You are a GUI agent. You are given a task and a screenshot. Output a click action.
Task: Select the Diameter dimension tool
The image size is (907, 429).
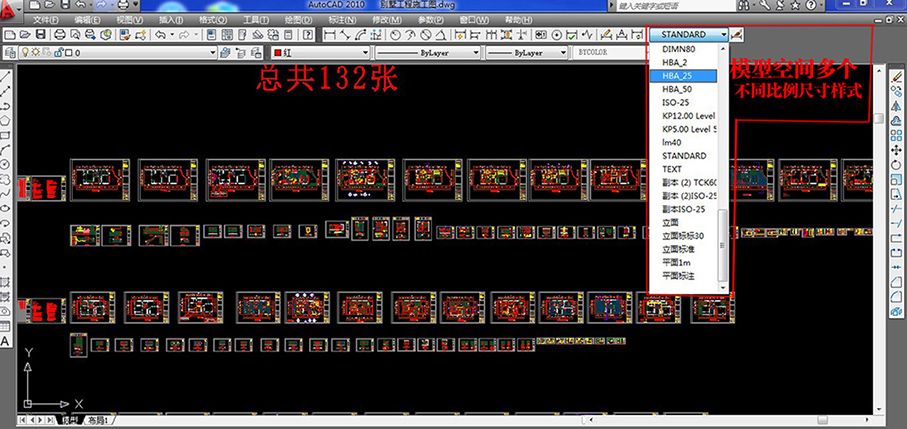(x=425, y=35)
